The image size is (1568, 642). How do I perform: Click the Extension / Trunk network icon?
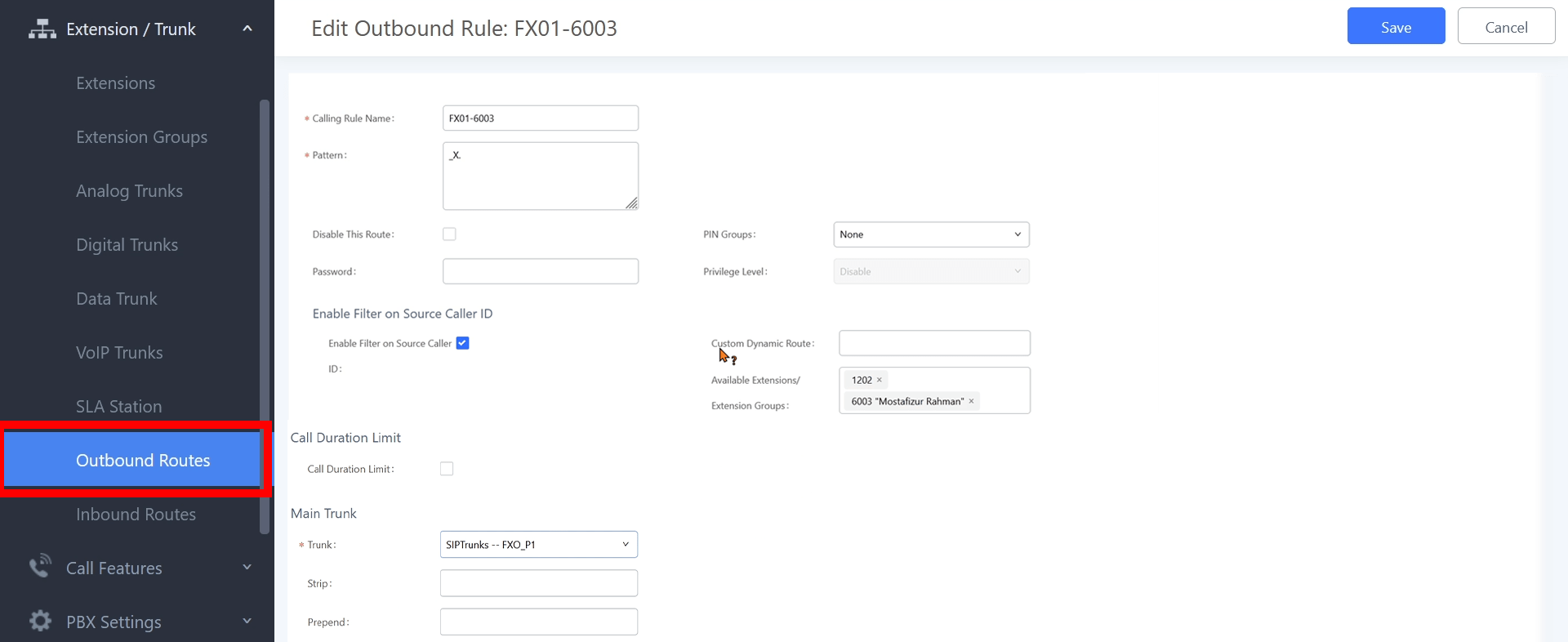(x=42, y=29)
